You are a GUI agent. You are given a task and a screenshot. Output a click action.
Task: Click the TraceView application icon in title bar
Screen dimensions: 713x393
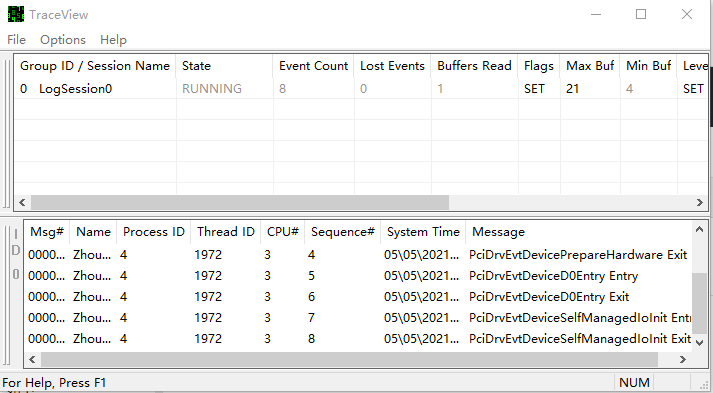click(16, 14)
